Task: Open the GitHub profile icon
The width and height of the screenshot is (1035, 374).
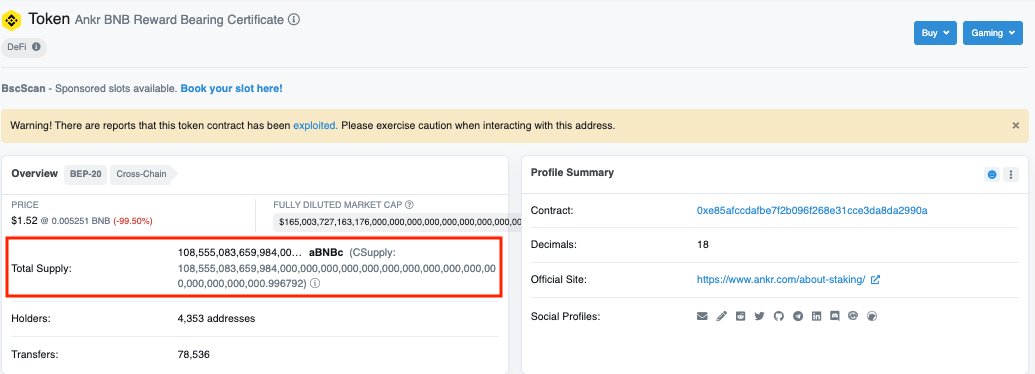Action: point(778,317)
